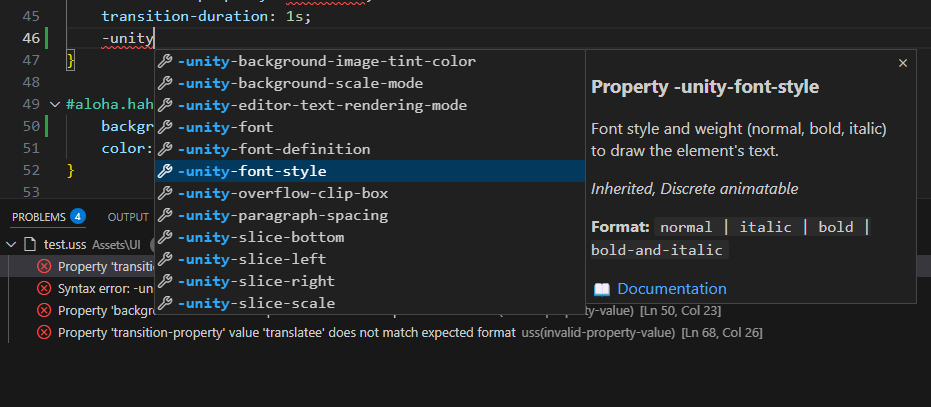Click error icon of the 'translatee' problem
The height and width of the screenshot is (407, 931).
pyautogui.click(x=44, y=332)
